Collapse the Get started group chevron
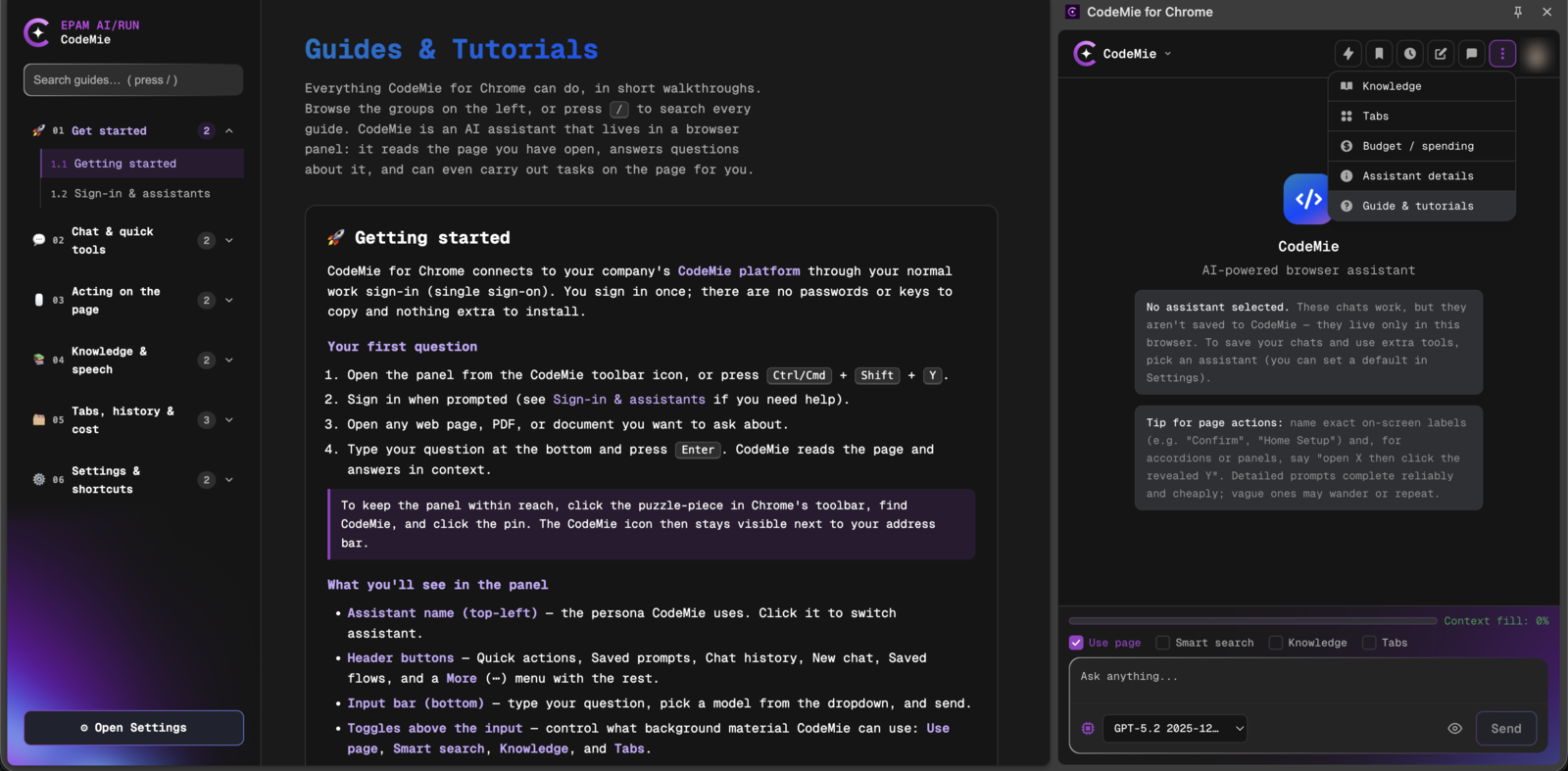This screenshot has height=771, width=1568. pos(229,130)
